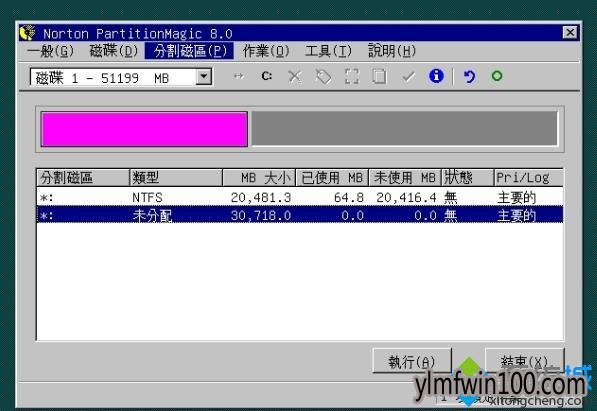
Task: Click the PartitionMagic title bar logo icon
Action: pos(27,33)
